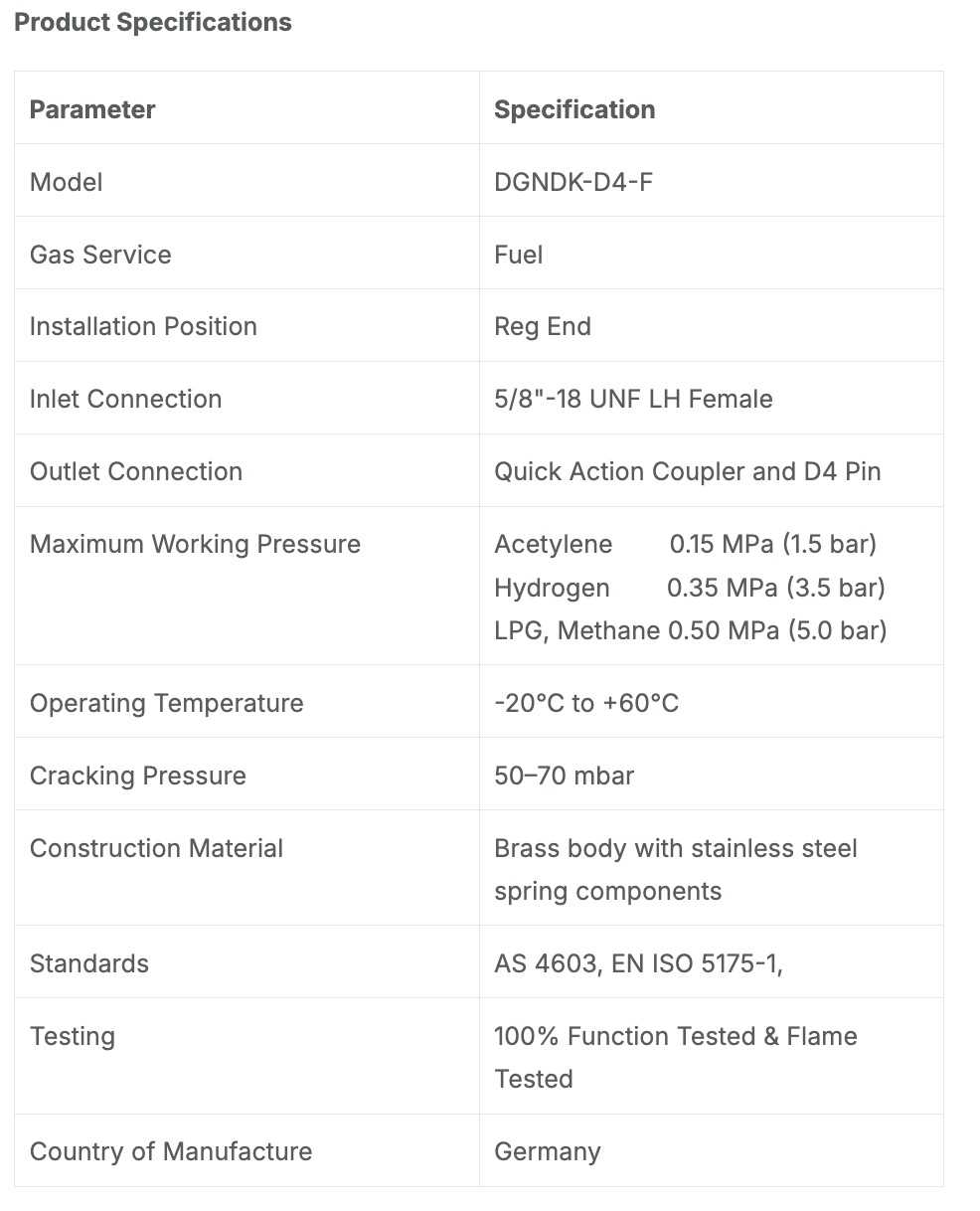
Task: Click the AS 4603, EN ISO 5175-1 standards
Action: coord(638,963)
